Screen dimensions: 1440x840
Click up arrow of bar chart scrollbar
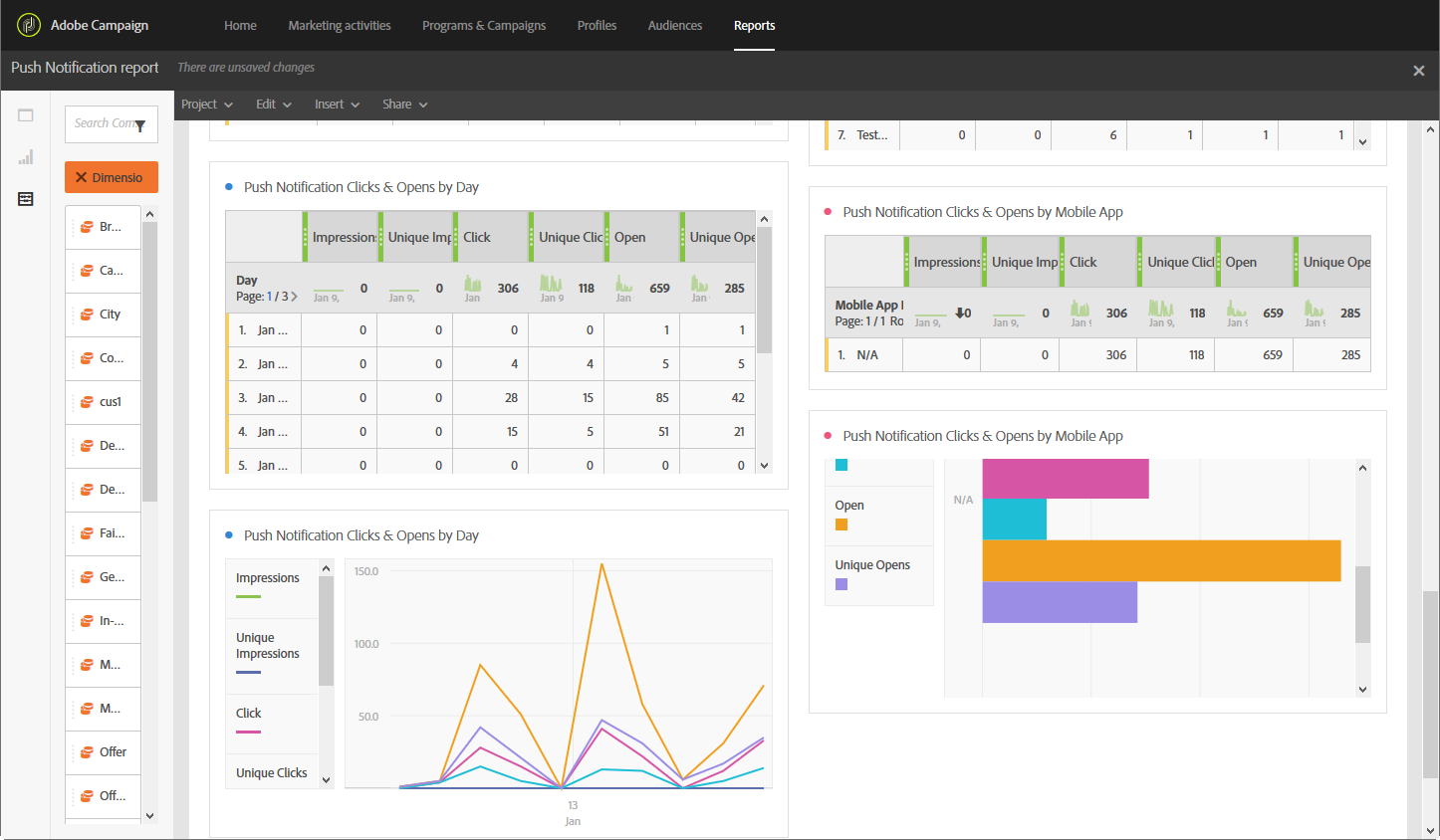1362,468
